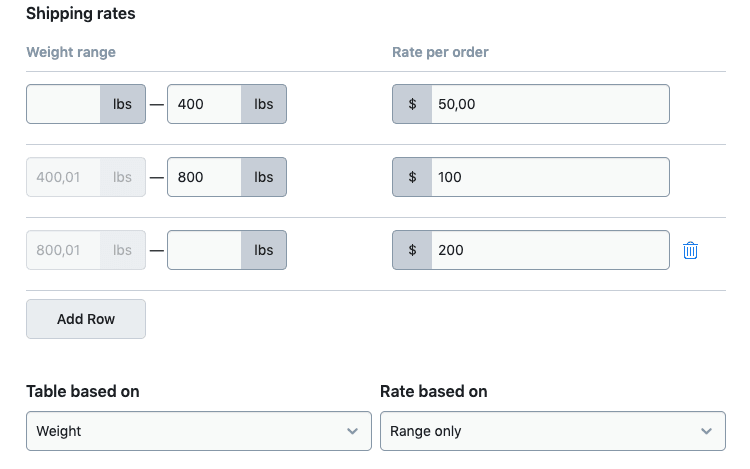Click the dollar sign beside the 100 rate
Viewport: 750px width, 469px height.
tap(412, 177)
